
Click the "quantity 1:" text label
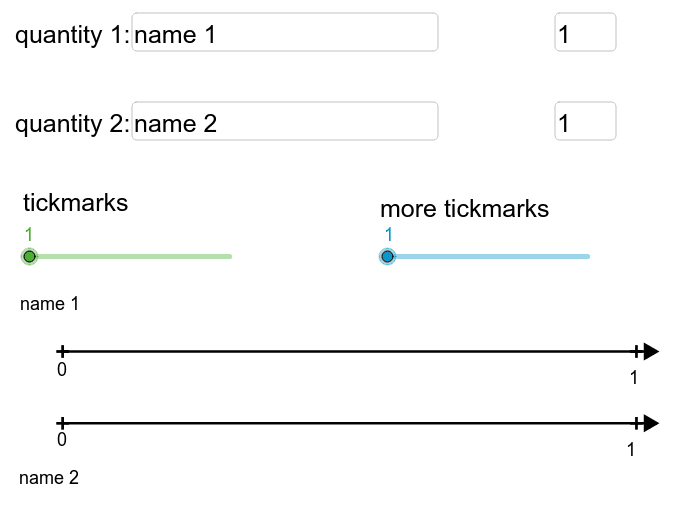coord(71,35)
